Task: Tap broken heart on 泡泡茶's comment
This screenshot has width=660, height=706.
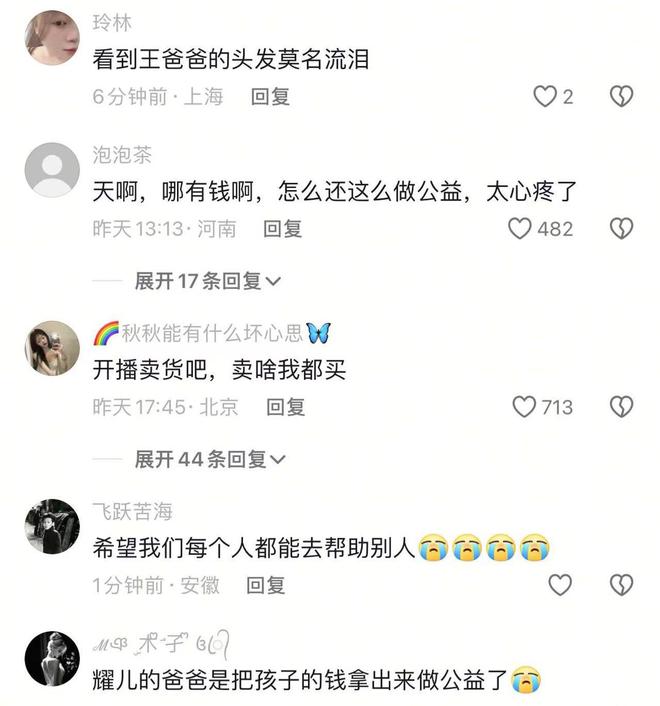Action: (x=622, y=229)
